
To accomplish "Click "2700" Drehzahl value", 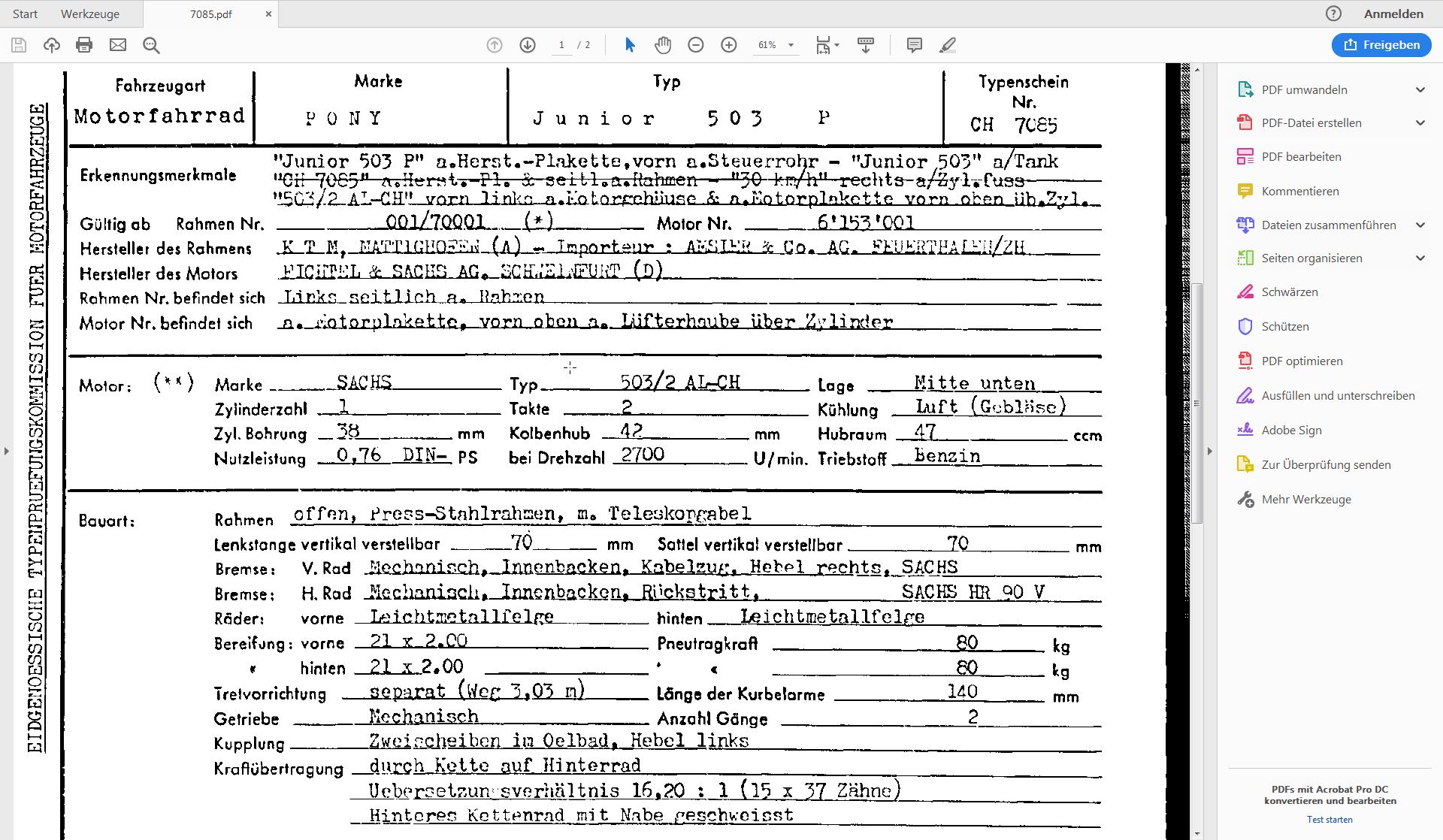I will 643,454.
